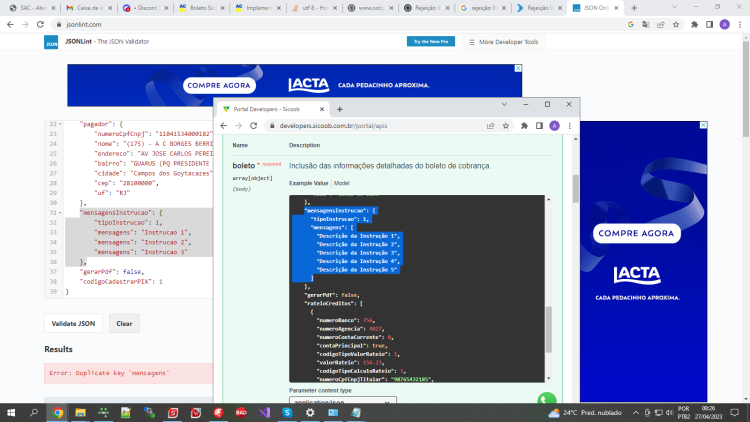The height and width of the screenshot is (422, 750).
Task: Switch to utf 8 browser tab
Action: [x=313, y=8]
